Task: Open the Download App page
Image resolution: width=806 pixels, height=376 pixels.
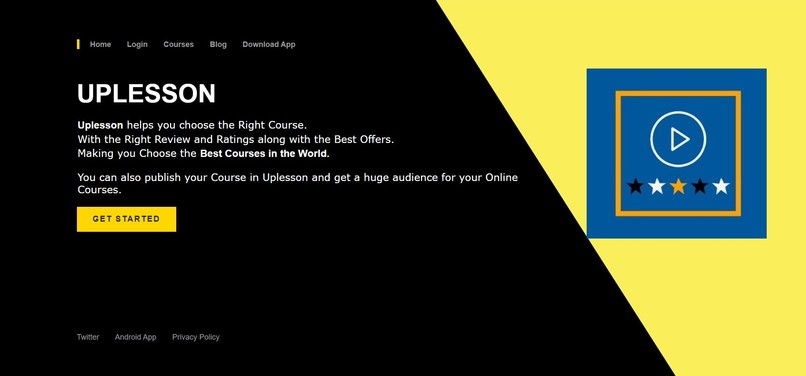Action: (269, 44)
